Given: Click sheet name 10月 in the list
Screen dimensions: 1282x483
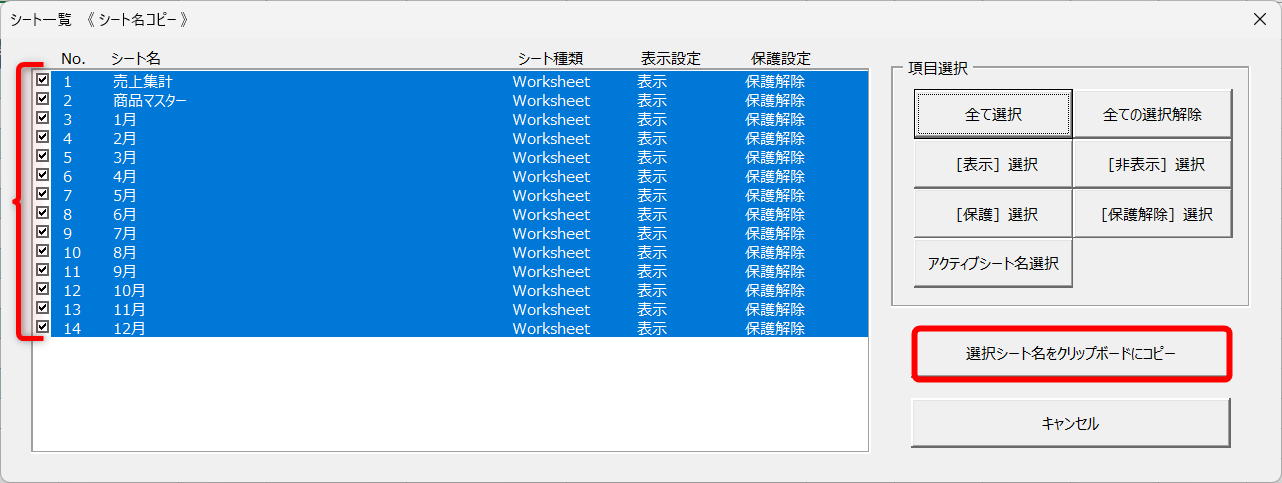Looking at the screenshot, I should pos(129,290).
